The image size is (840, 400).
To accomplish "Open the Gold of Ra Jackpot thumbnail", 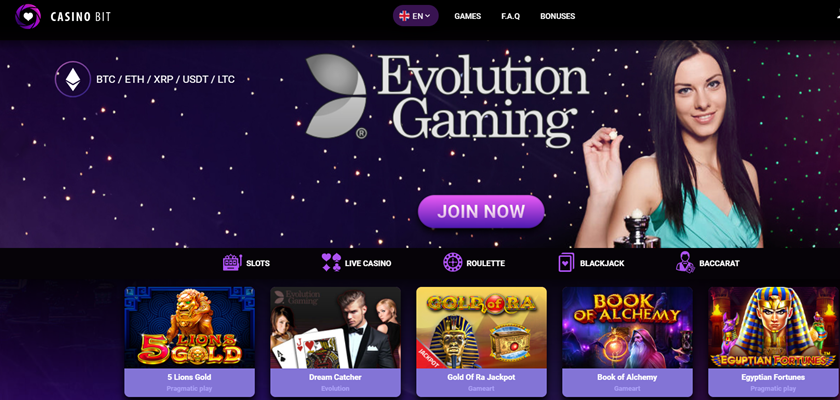I will 482,328.
